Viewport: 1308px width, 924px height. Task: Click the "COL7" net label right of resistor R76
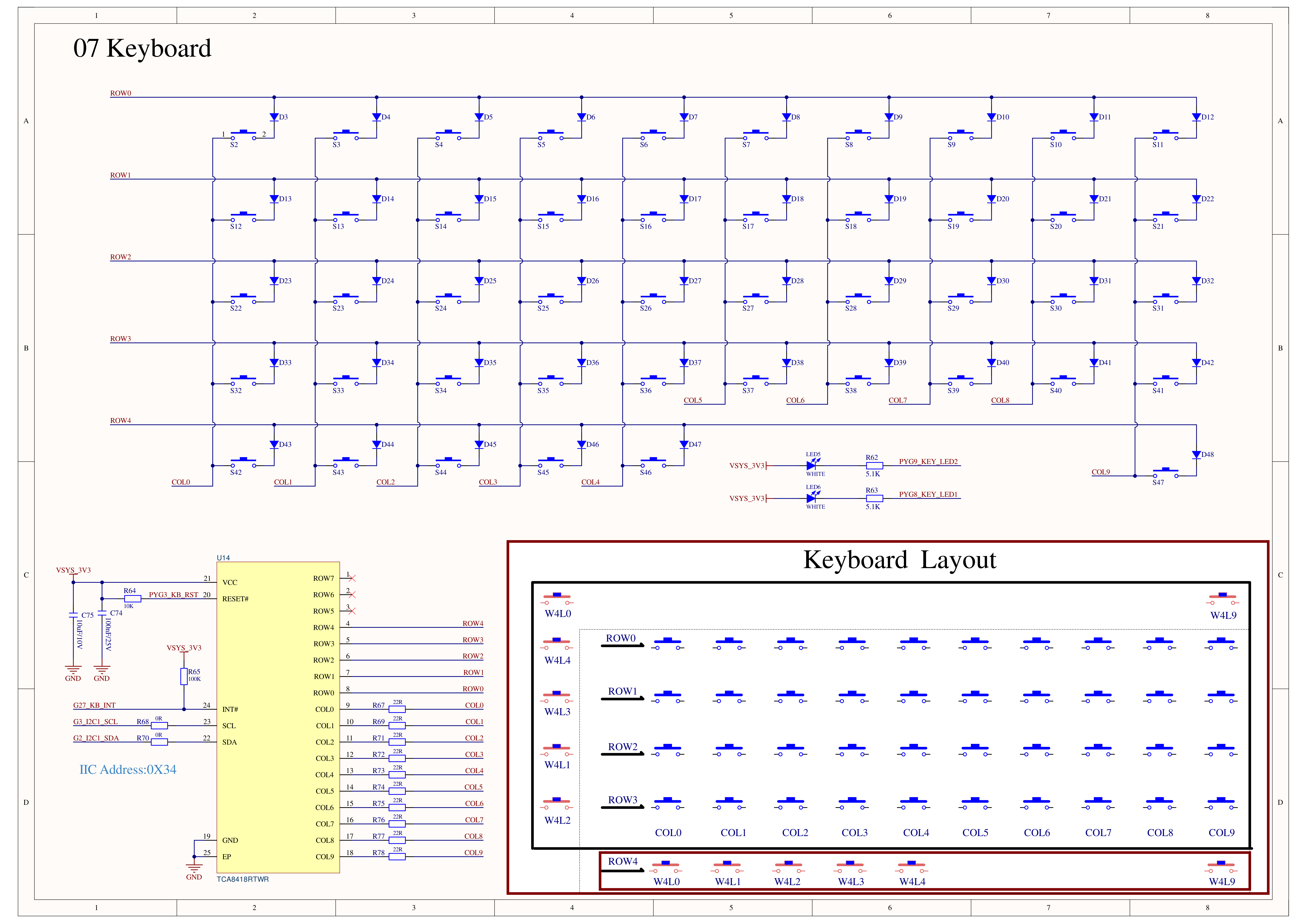click(x=474, y=820)
